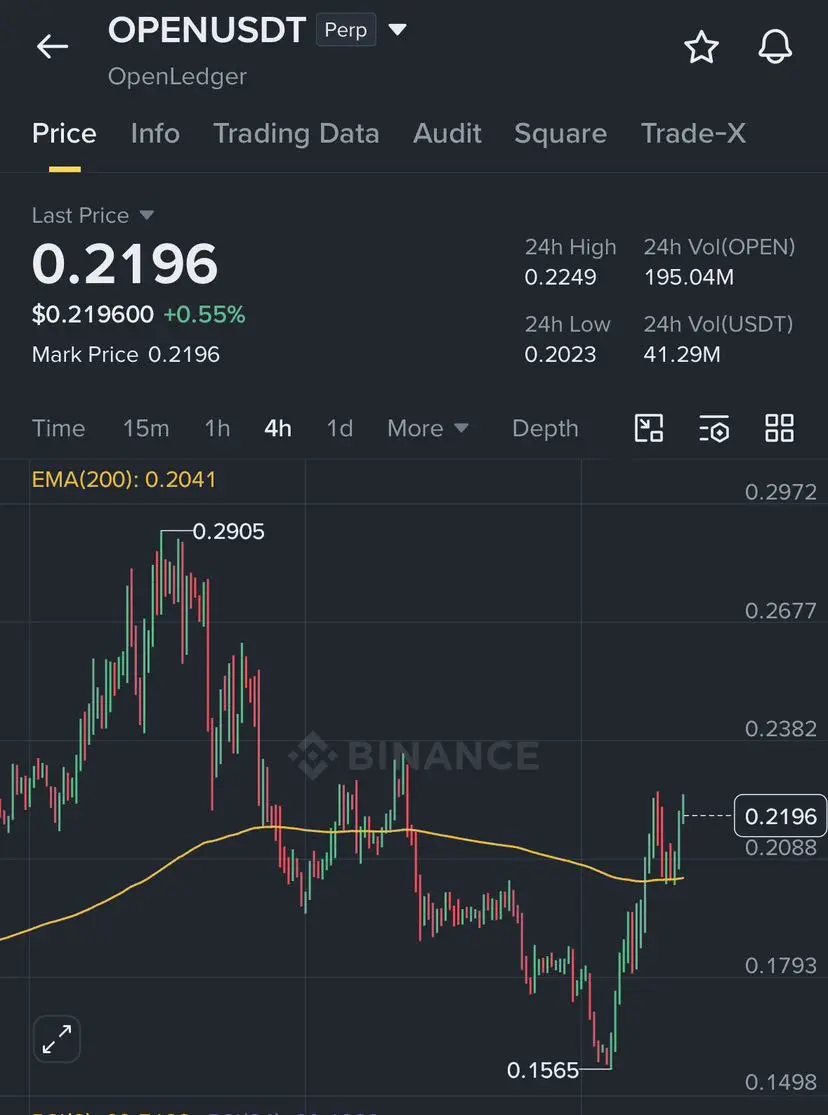
Task: Switch to the Info tab
Action: point(155,134)
